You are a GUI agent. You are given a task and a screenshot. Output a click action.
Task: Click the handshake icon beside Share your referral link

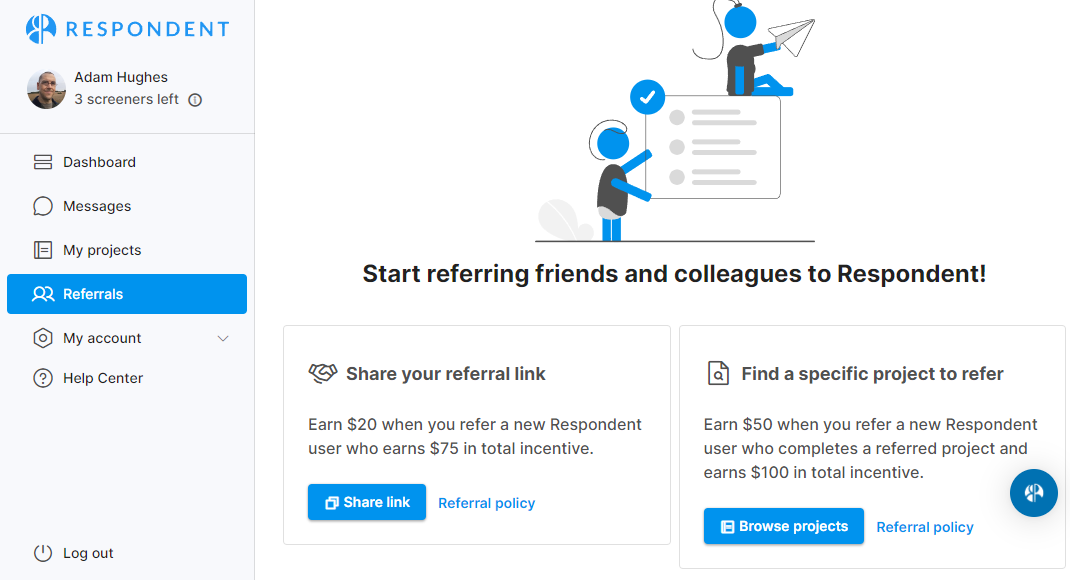pos(323,374)
